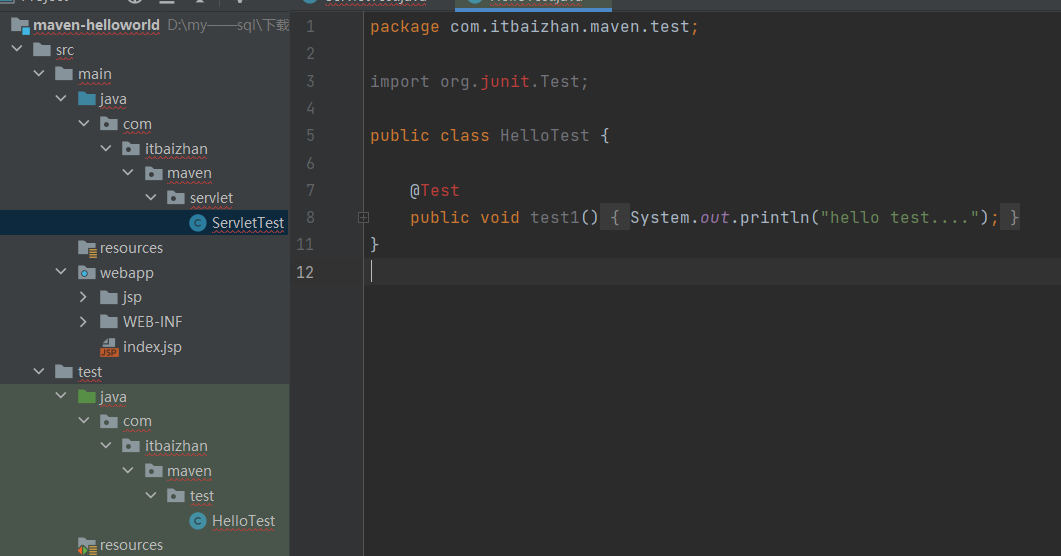1061x556 pixels.
Task: Select the servlet package label
Action: (211, 198)
